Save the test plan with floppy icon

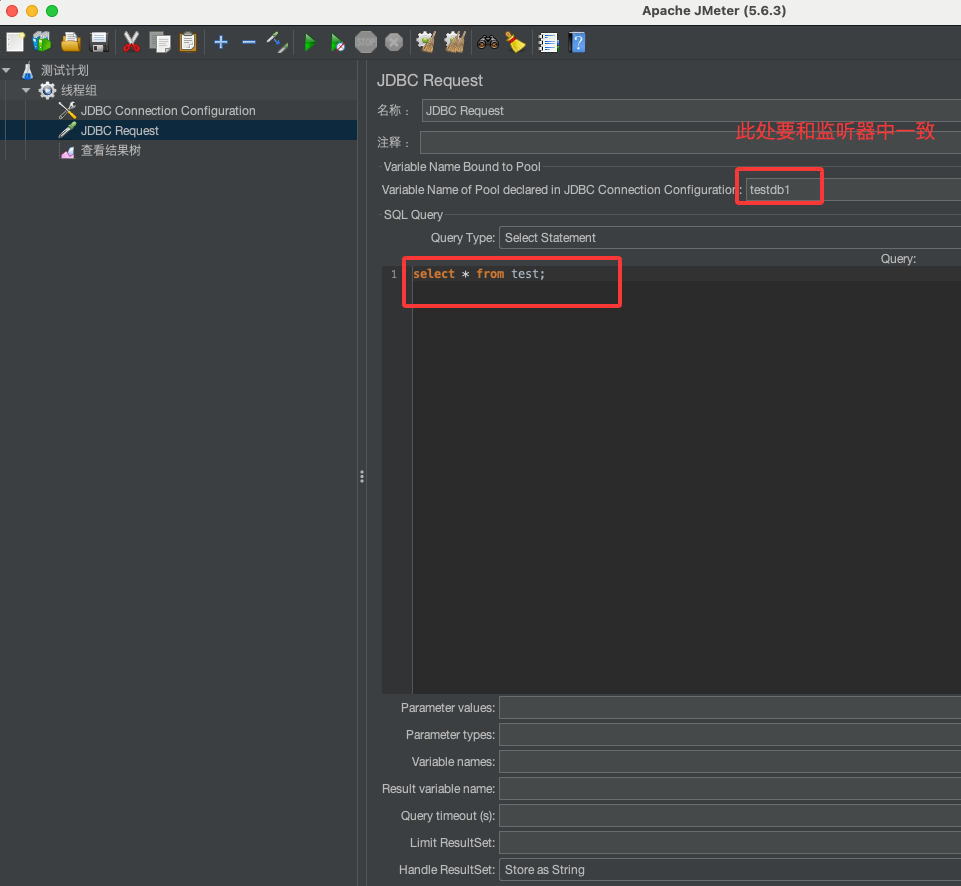(x=99, y=42)
